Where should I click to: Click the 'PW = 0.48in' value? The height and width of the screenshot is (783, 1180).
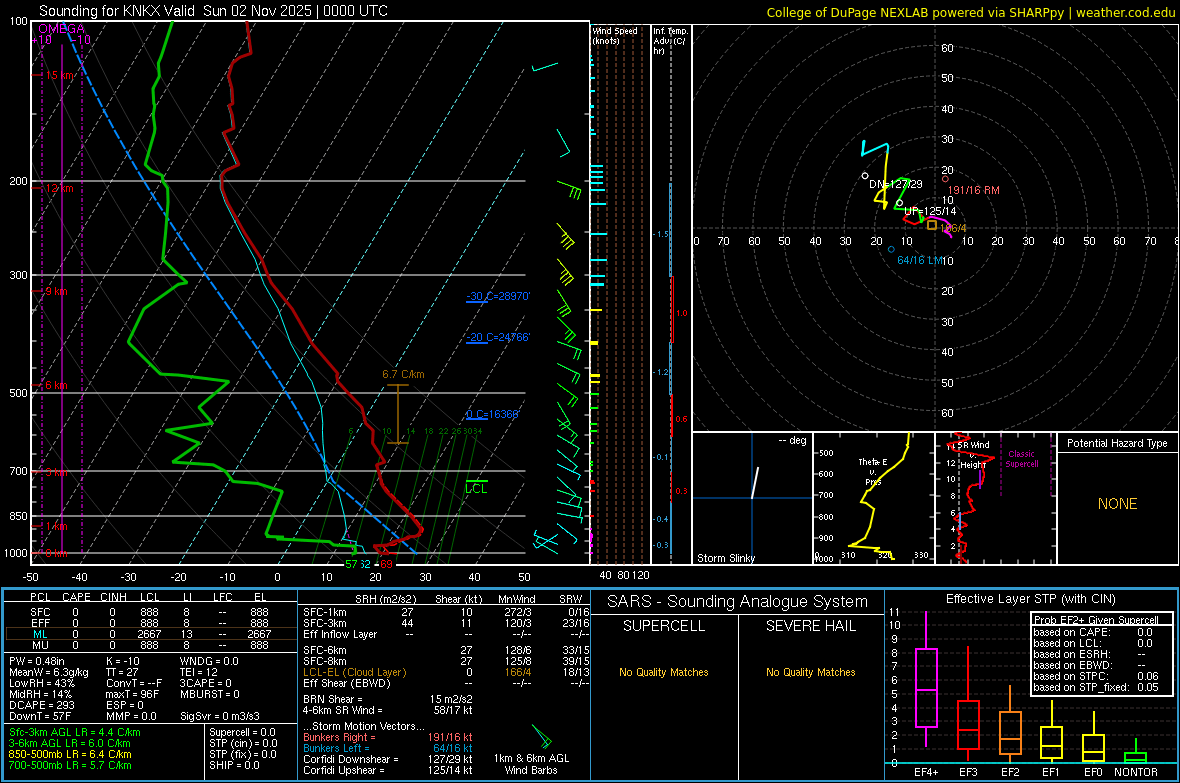point(37,661)
